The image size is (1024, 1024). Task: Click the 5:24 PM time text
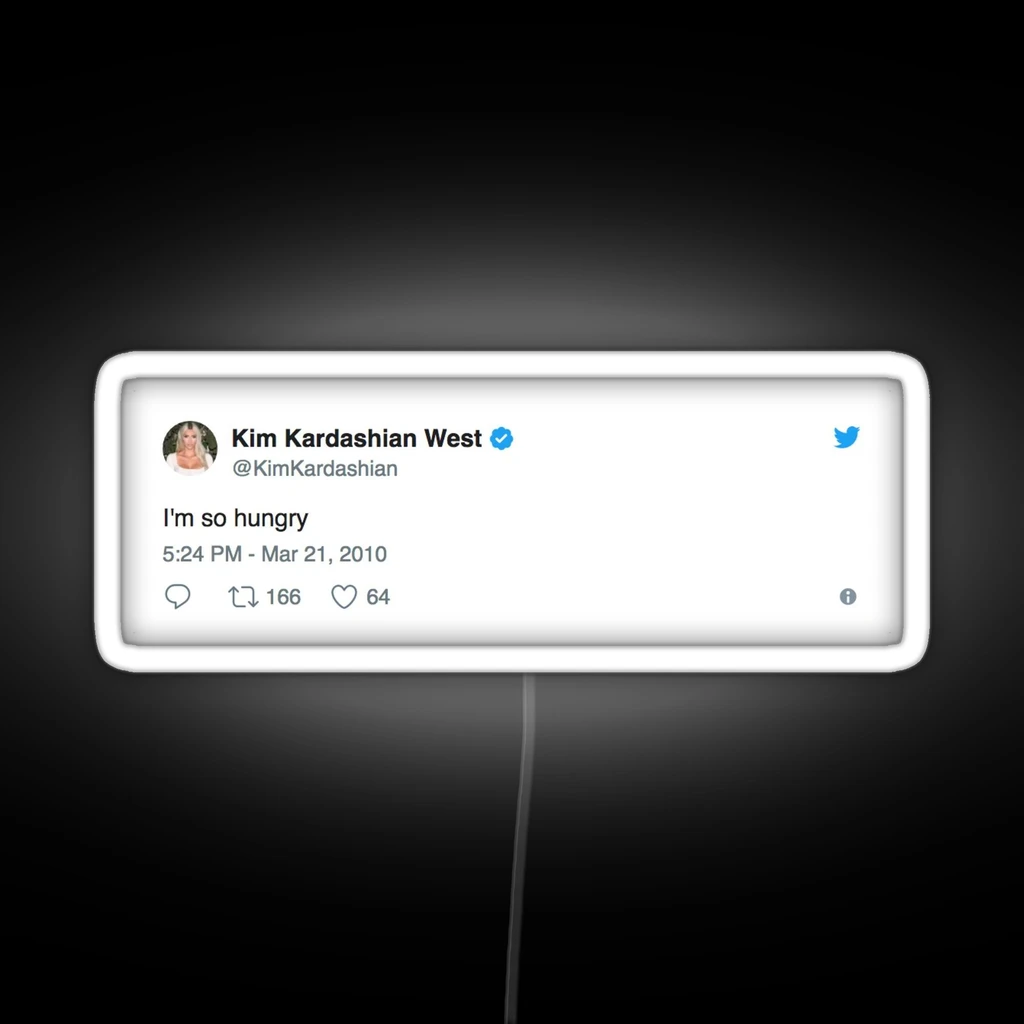click(202, 554)
